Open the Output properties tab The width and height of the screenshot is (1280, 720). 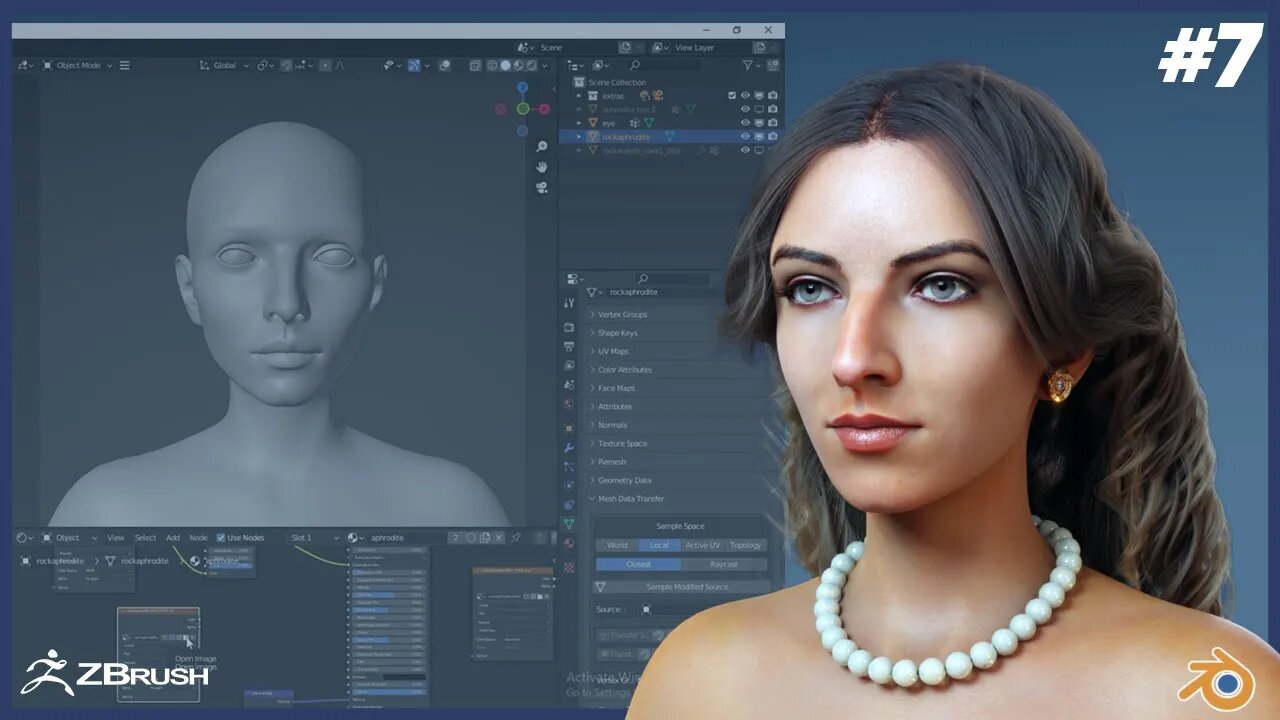pyautogui.click(x=569, y=346)
